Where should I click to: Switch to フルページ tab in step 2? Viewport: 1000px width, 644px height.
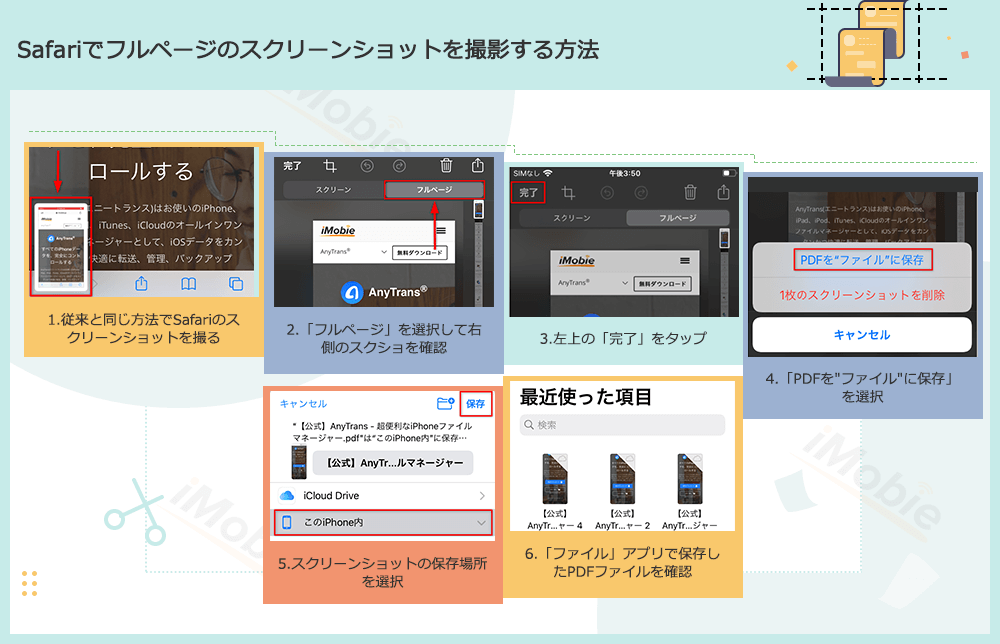pos(434,190)
